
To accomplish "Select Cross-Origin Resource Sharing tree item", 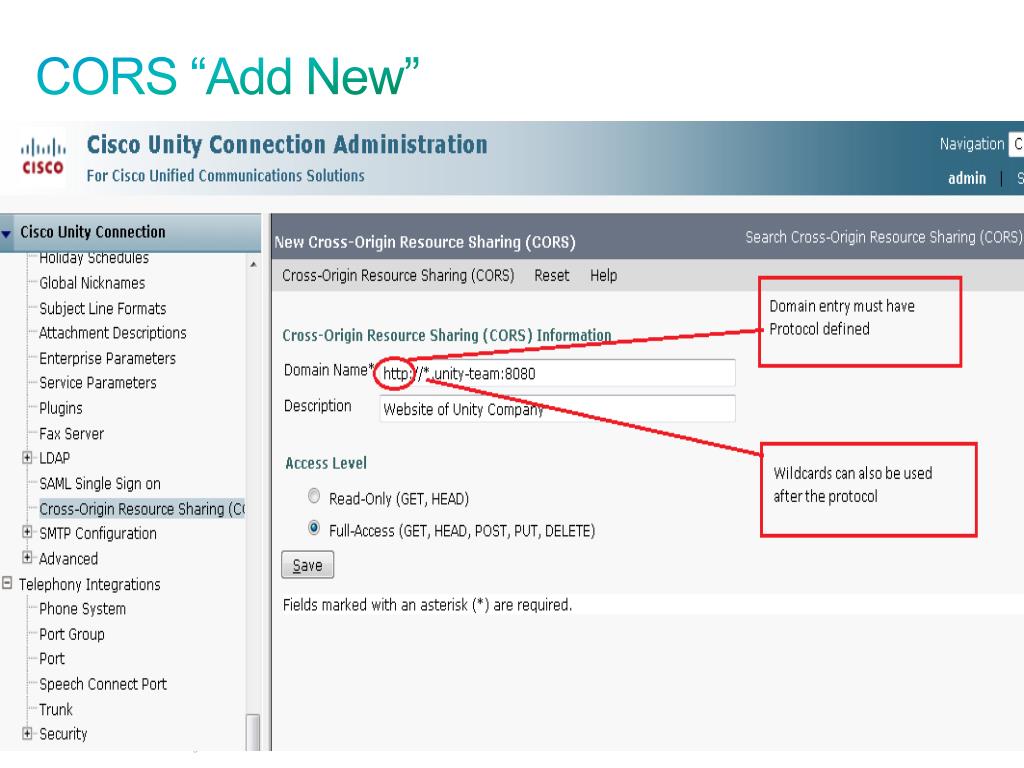I will (142, 509).
